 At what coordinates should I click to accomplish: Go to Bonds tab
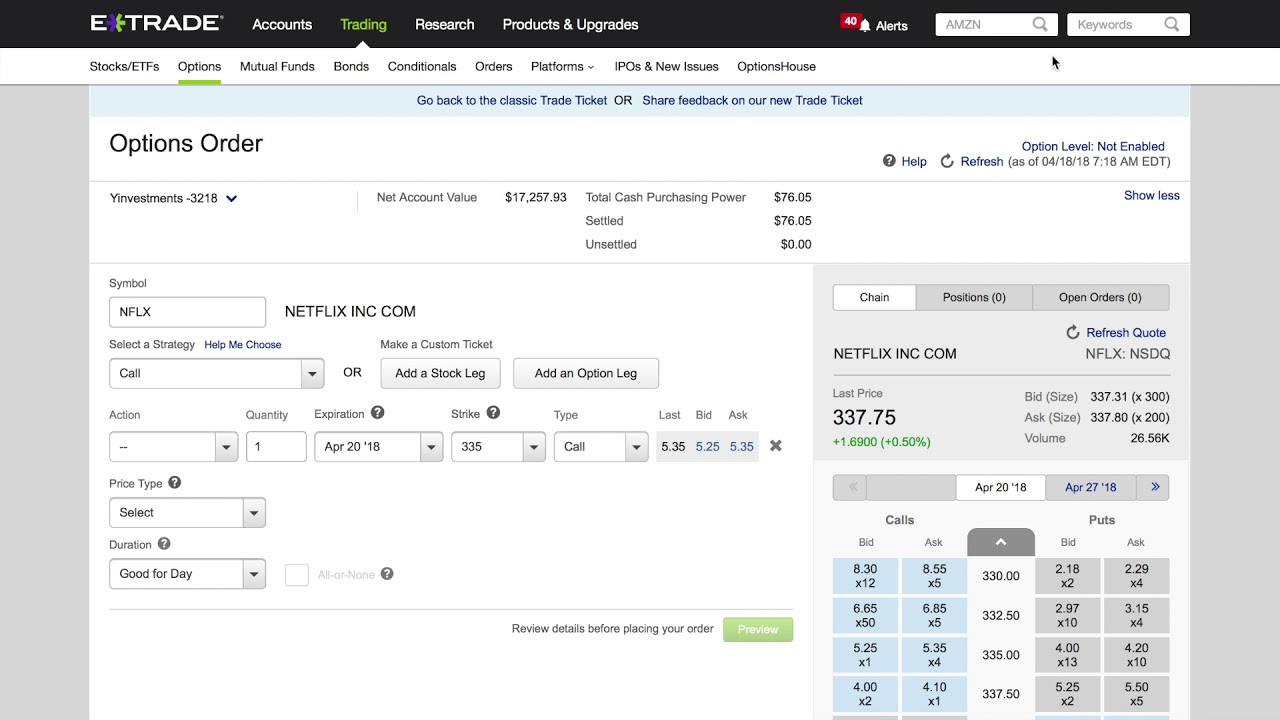[351, 66]
